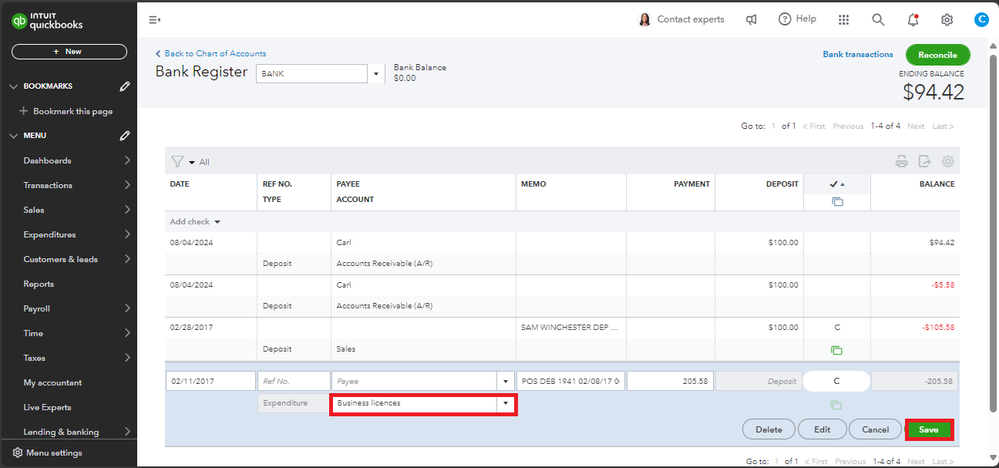
Task: Click the Edit button
Action: pyautogui.click(x=822, y=430)
